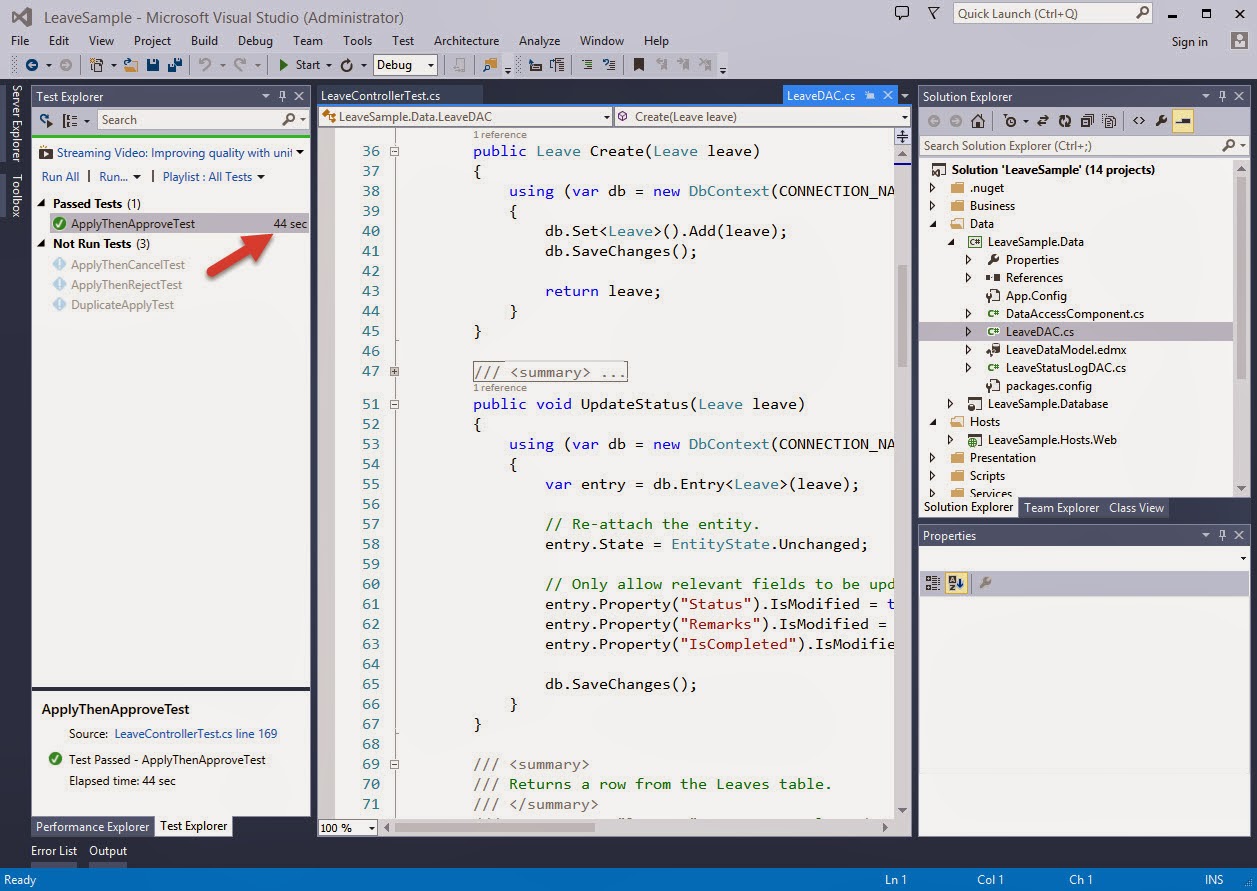Switch to the LeaveControllerTest.cs tab
The image size is (1257, 891).
pos(380,96)
